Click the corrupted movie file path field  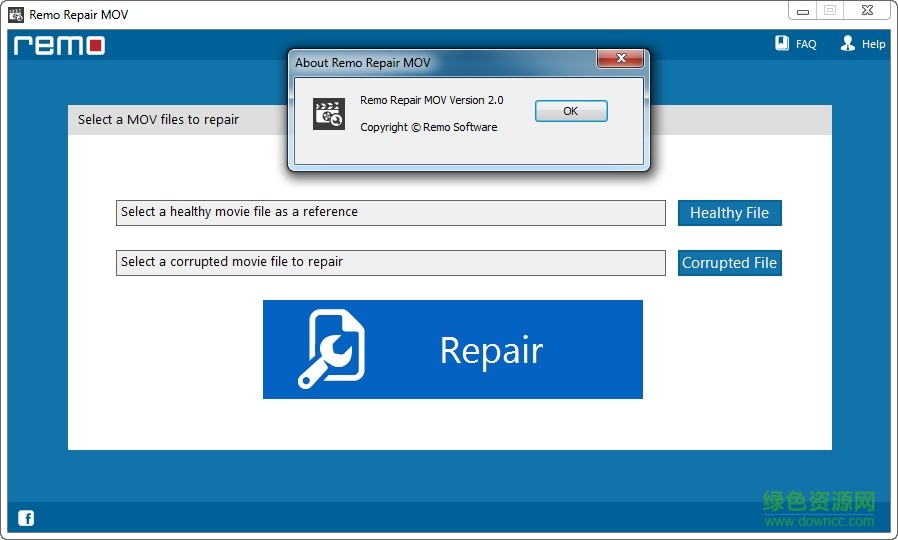[391, 263]
